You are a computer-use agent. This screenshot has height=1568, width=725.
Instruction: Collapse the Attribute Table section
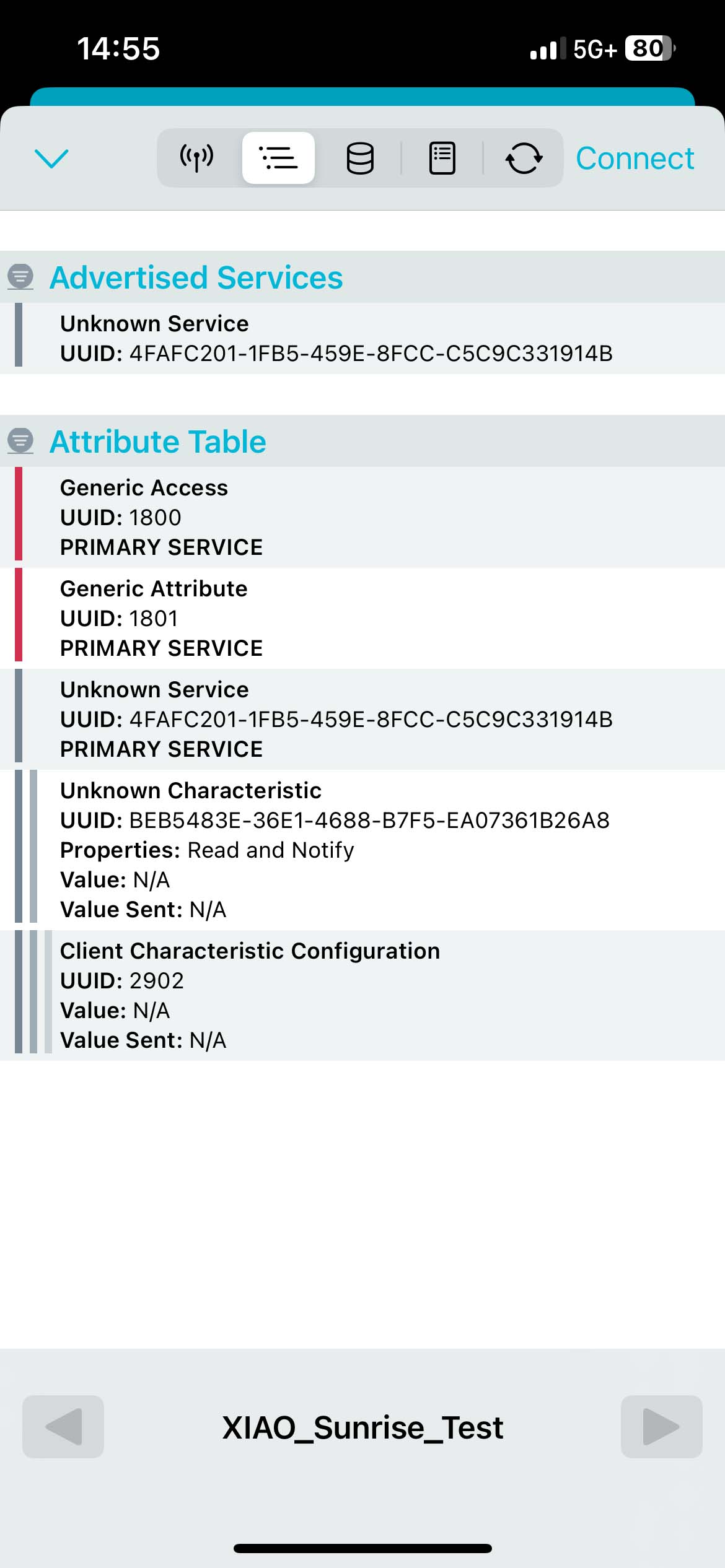click(x=158, y=442)
